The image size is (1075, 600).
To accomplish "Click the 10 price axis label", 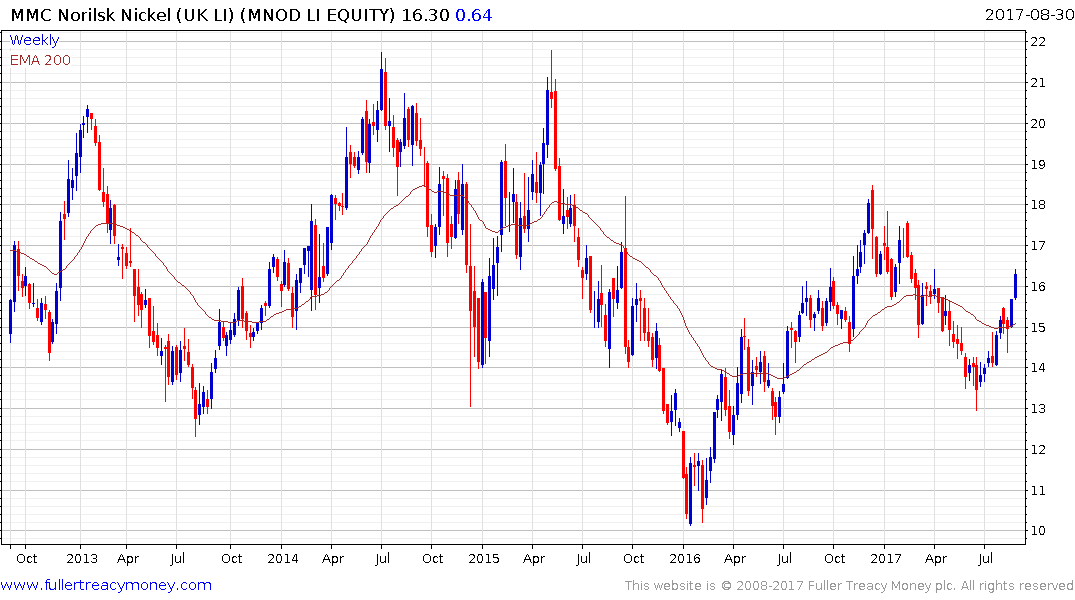I will [x=1038, y=531].
